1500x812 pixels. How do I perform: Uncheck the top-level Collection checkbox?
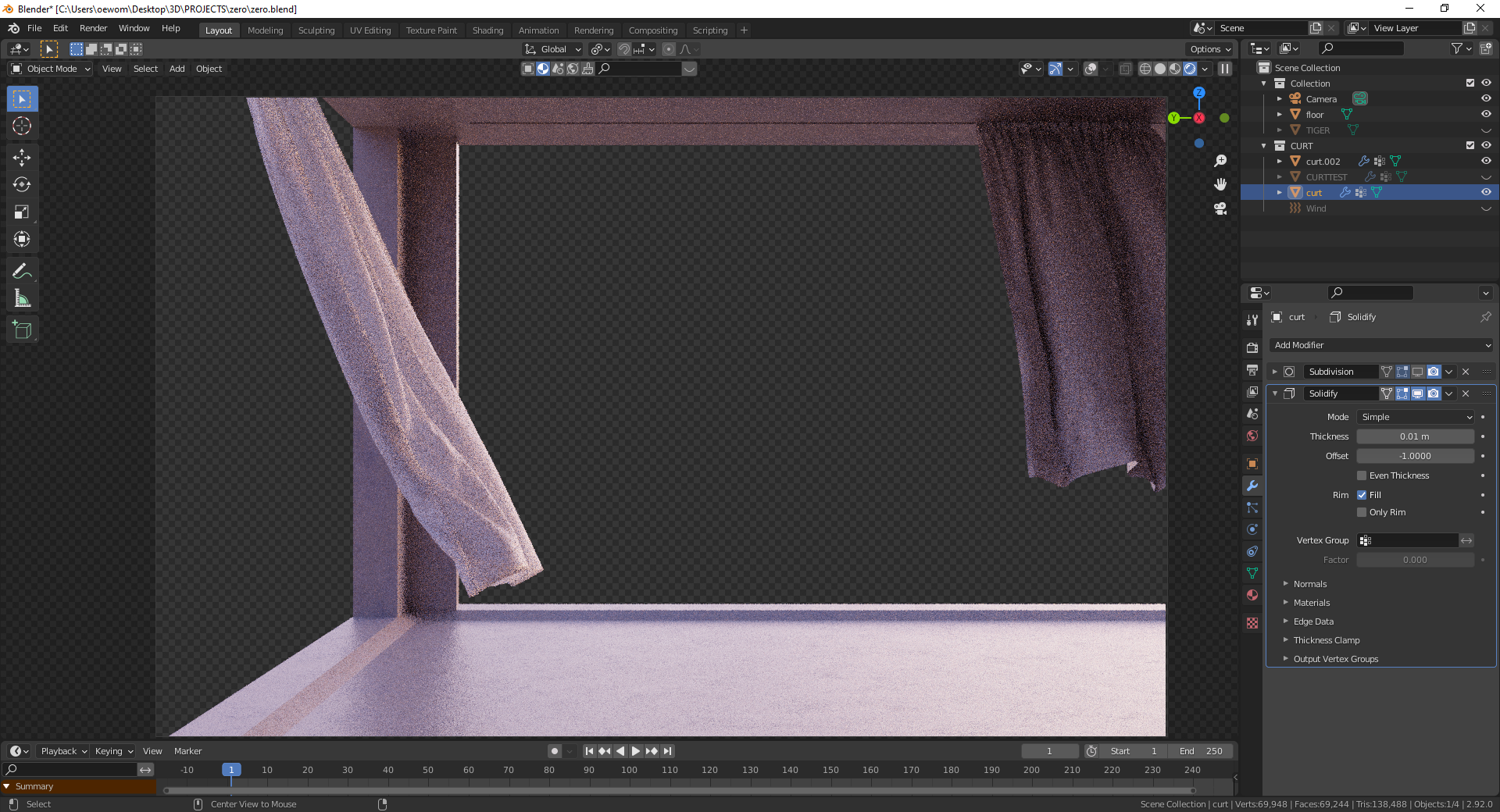(1470, 84)
